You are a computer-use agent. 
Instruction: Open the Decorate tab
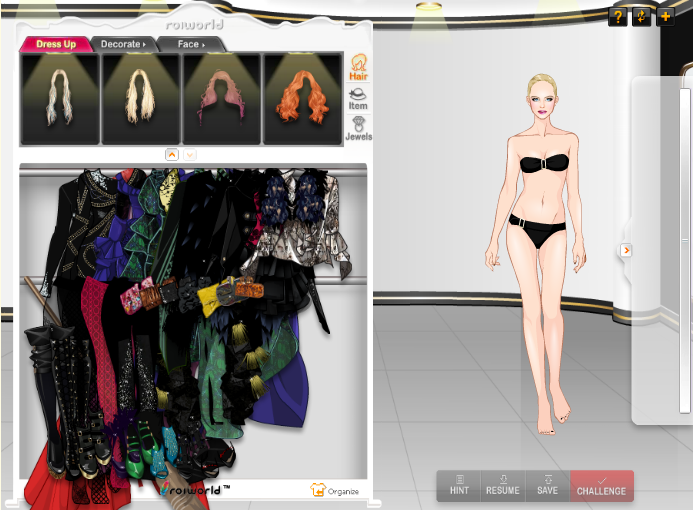pyautogui.click(x=123, y=44)
